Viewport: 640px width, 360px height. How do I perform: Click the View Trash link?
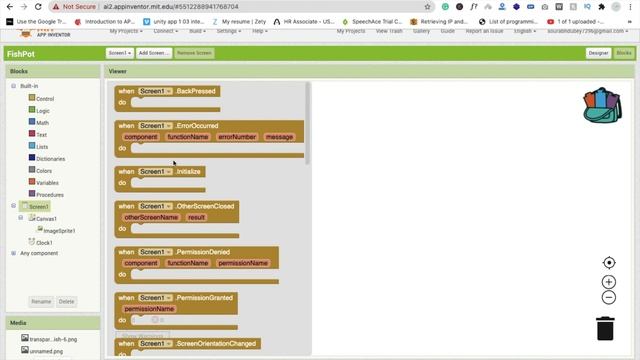coord(389,31)
